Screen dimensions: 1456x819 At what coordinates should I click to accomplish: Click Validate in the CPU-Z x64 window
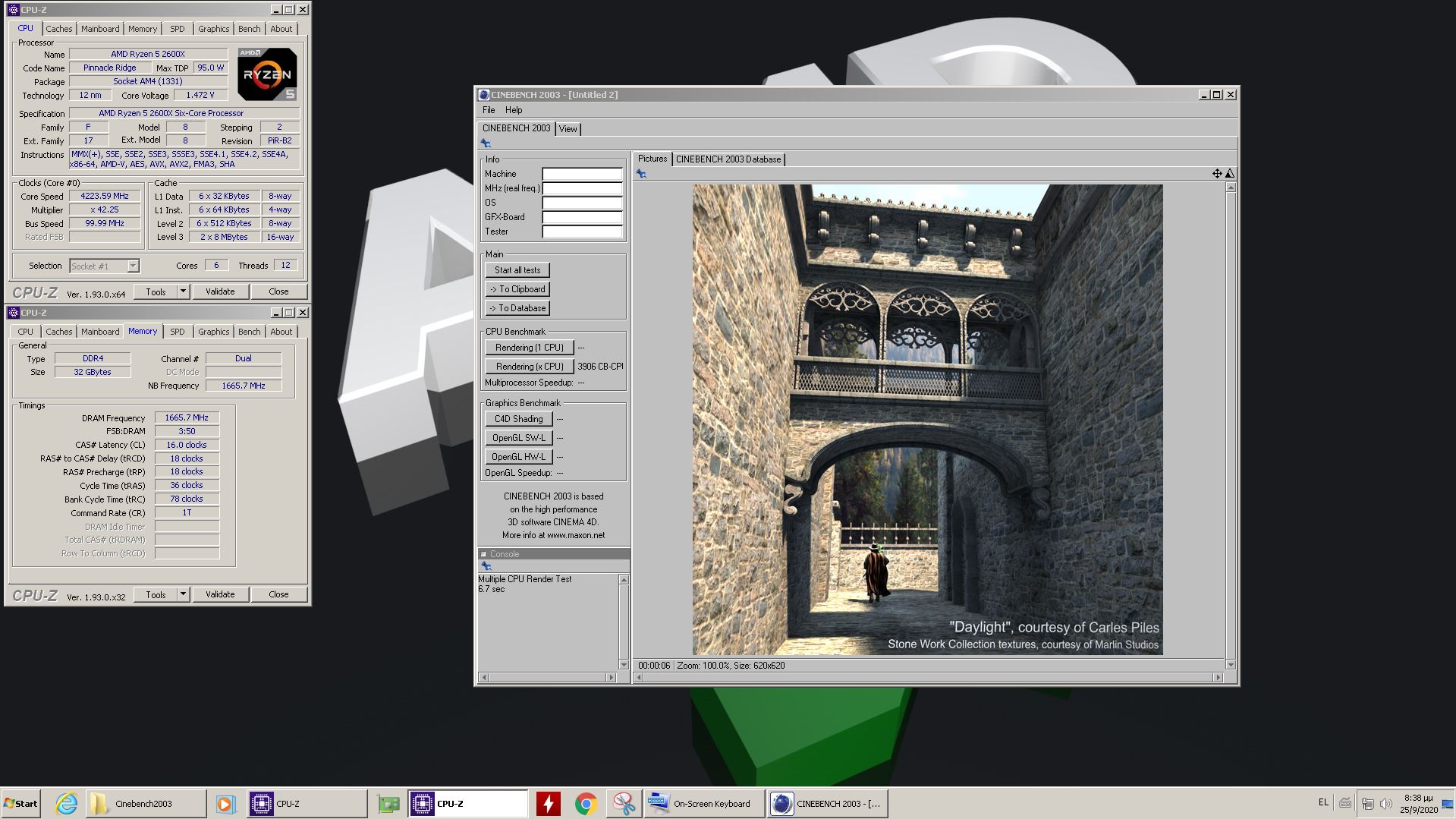[220, 291]
